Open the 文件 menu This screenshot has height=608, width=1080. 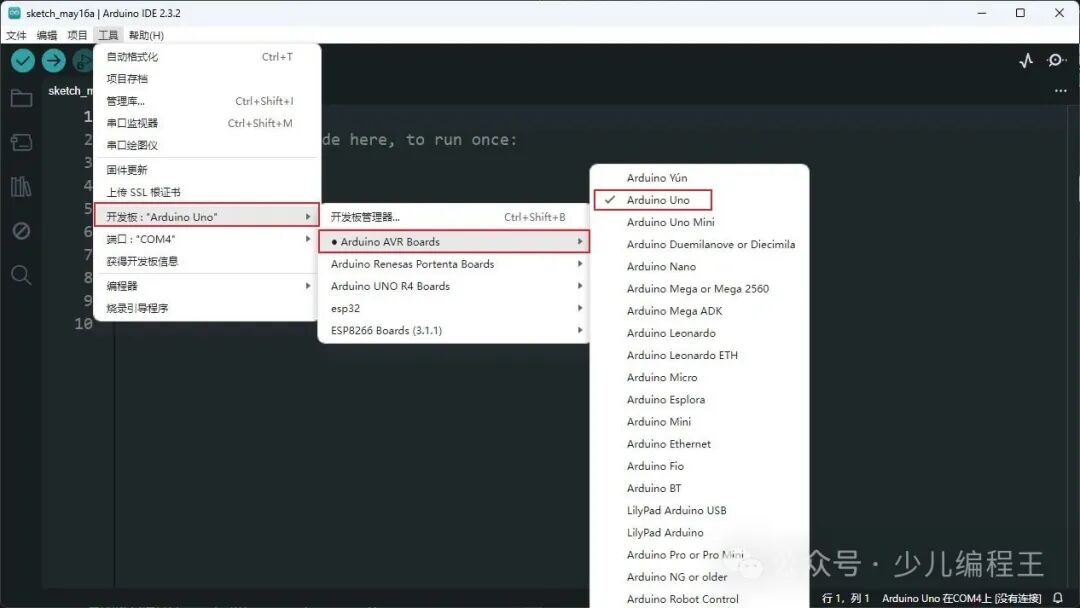click(16, 34)
